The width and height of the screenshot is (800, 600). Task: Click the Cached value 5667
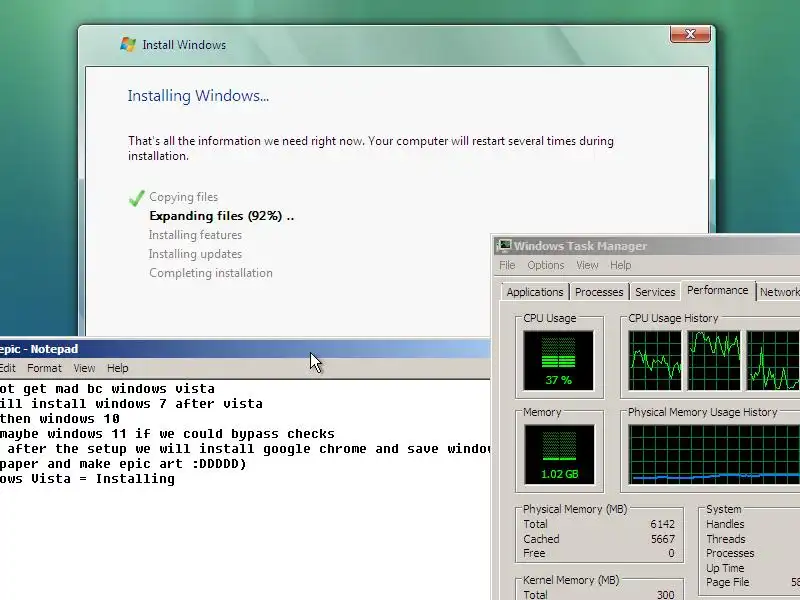[x=662, y=539]
